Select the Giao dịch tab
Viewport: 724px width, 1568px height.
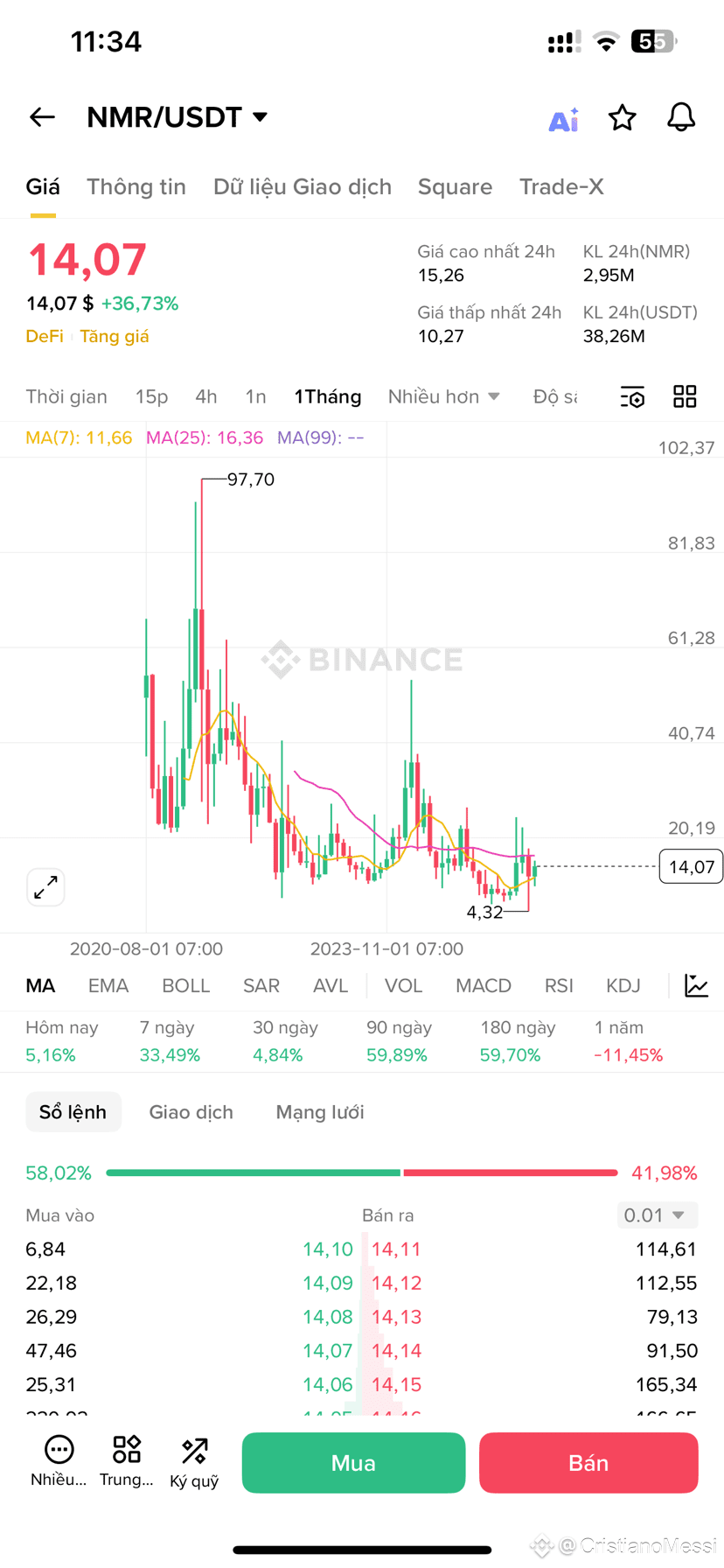(x=191, y=1112)
